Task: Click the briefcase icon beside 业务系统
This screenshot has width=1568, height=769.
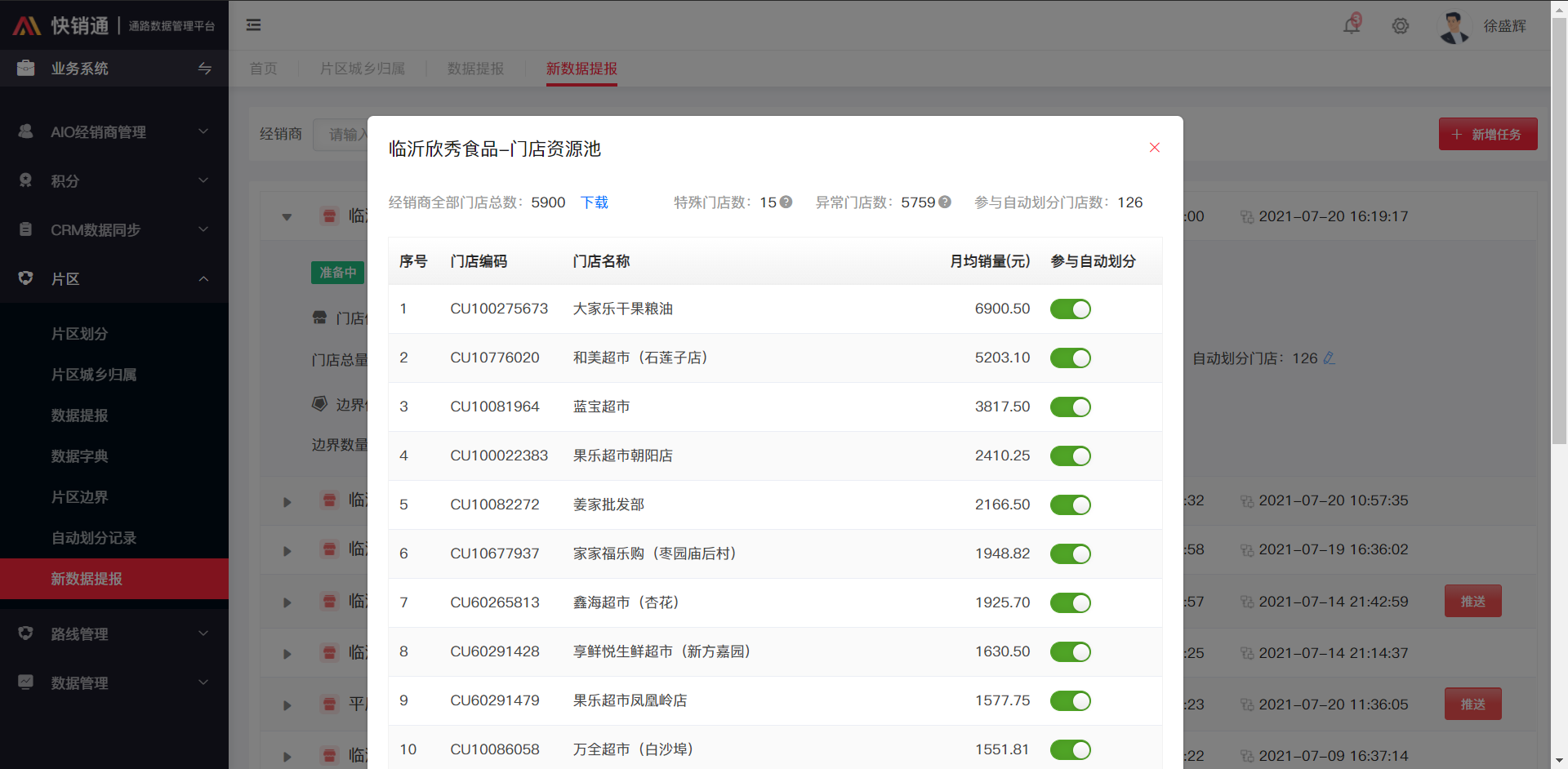Action: coord(26,69)
